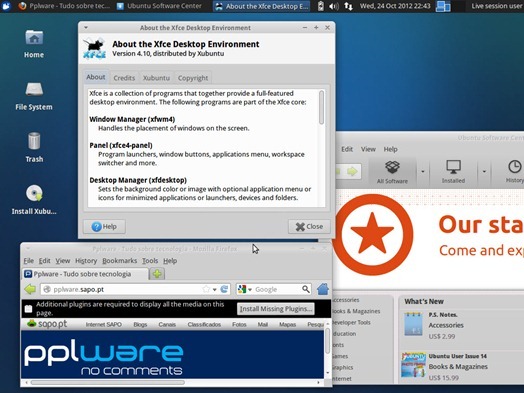Switch to the Credits tab
524x393 pixels.
pyautogui.click(x=124, y=78)
